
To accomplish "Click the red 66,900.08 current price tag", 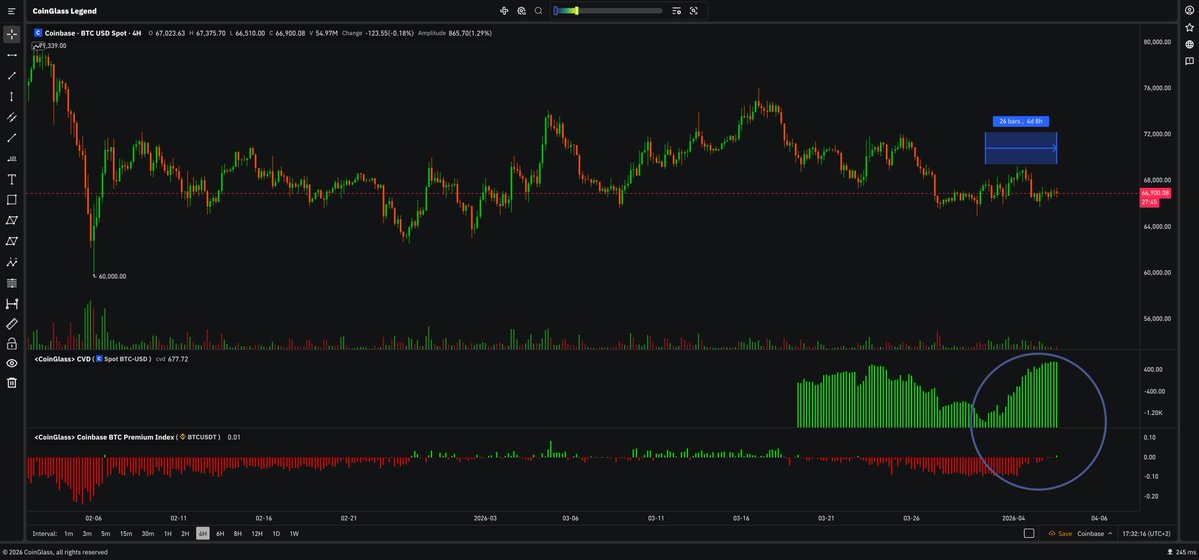I will click(1156, 194).
